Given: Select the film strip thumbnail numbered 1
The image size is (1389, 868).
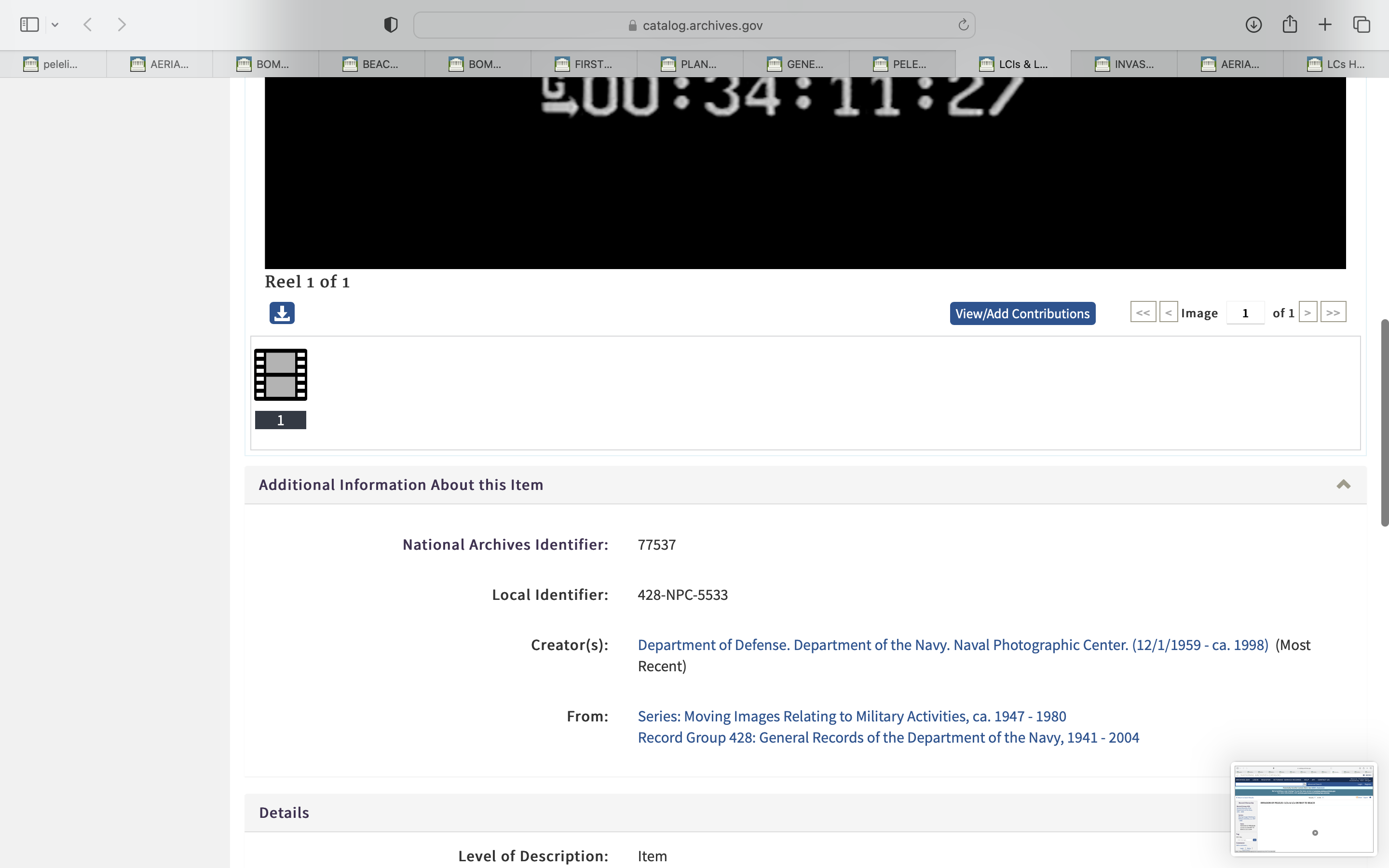Looking at the screenshot, I should coord(281,375).
